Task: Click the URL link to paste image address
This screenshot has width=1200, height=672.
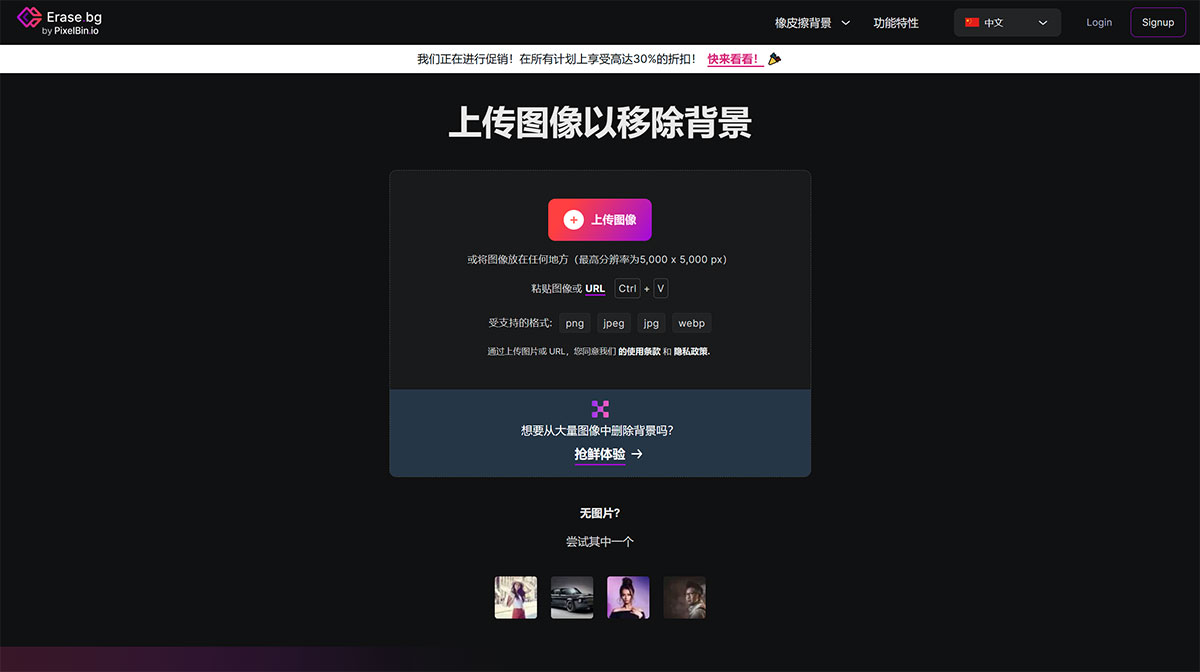Action: tap(595, 289)
